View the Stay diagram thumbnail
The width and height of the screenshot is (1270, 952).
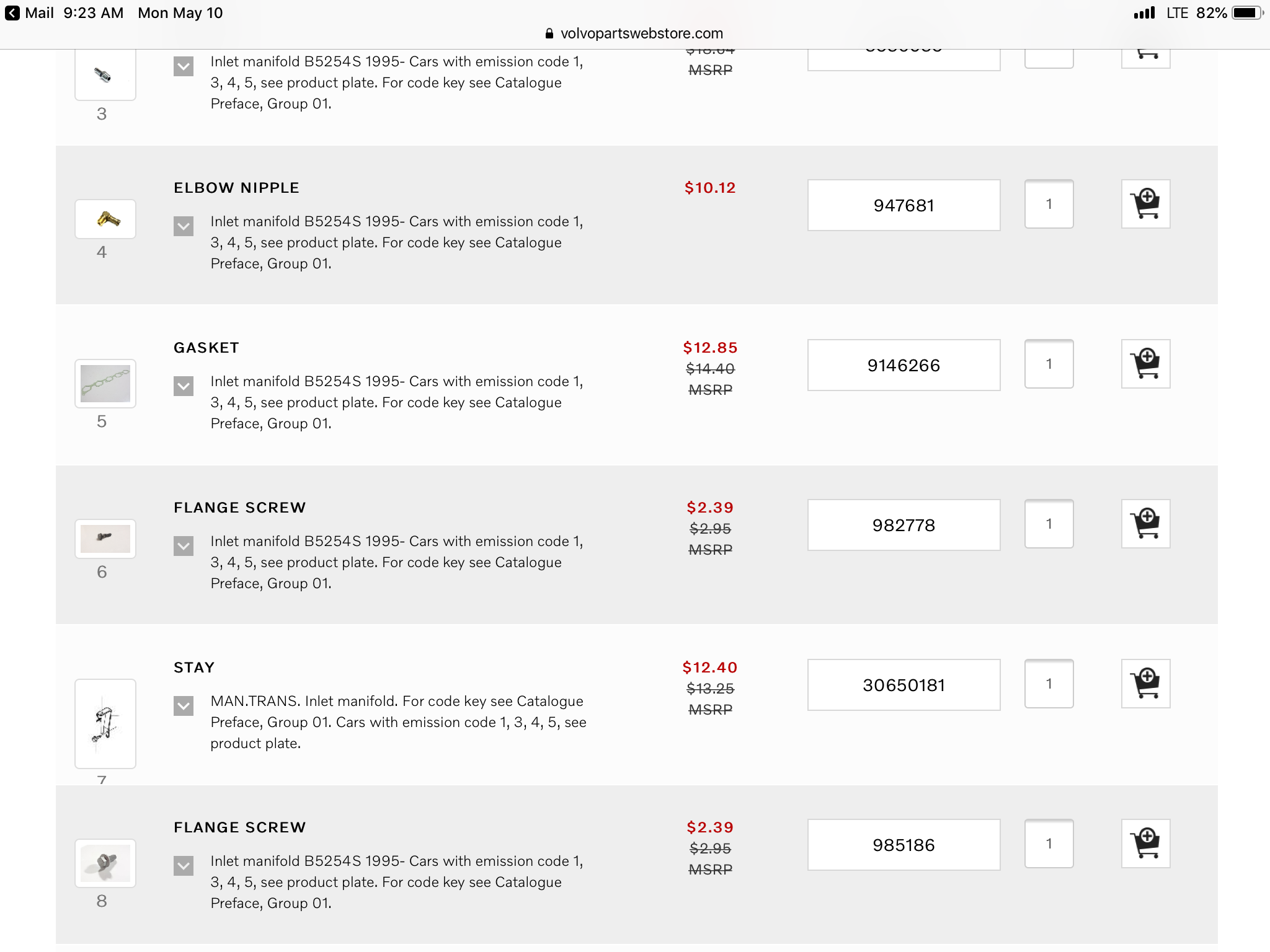(x=105, y=724)
